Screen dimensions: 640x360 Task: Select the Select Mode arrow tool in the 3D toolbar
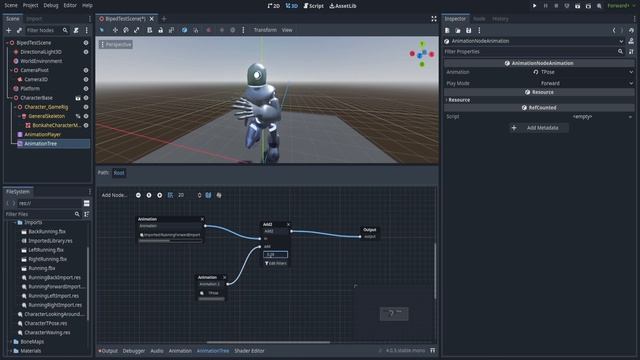pyautogui.click(x=102, y=30)
